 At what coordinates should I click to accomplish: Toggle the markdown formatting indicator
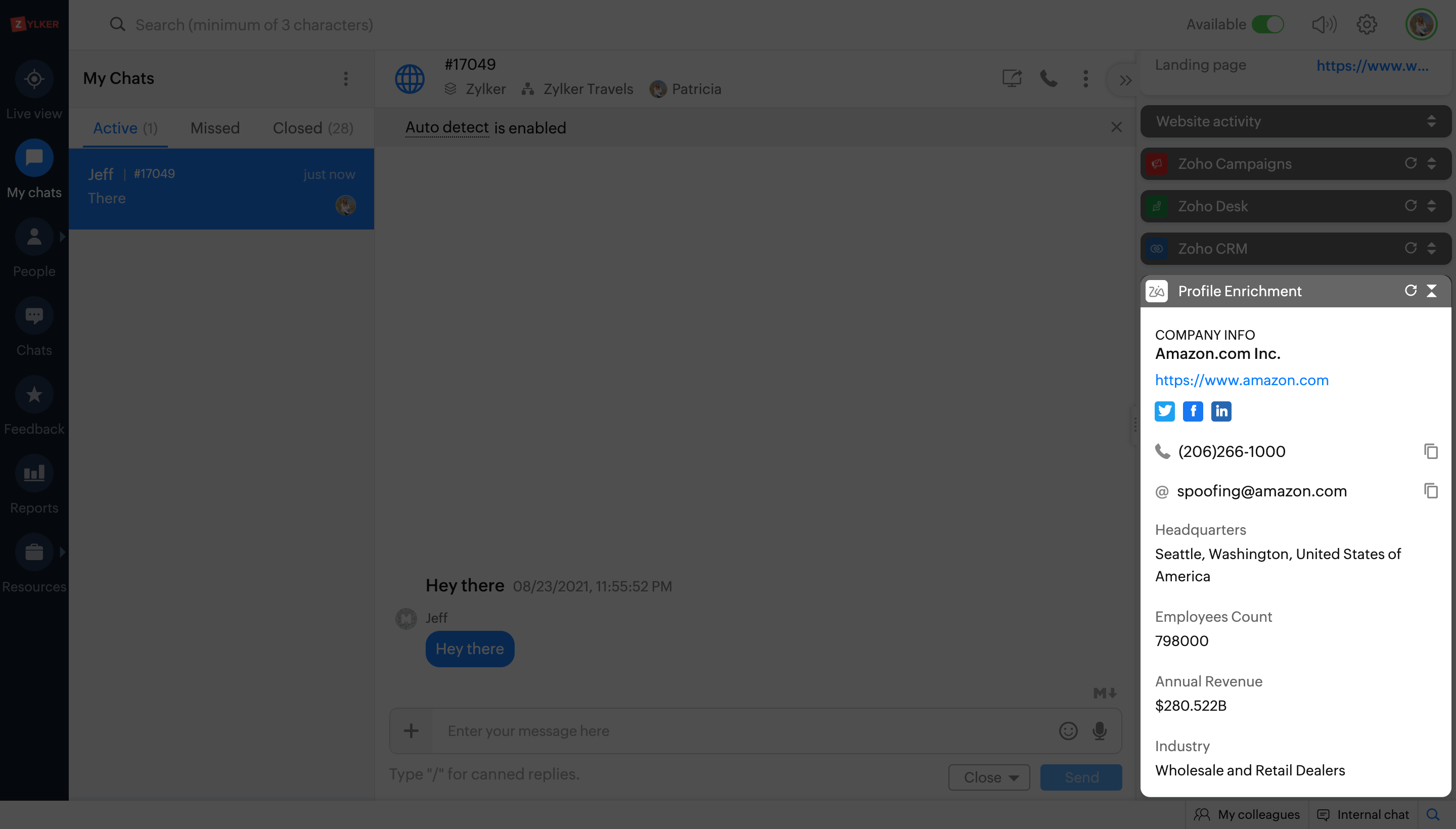[1105, 693]
